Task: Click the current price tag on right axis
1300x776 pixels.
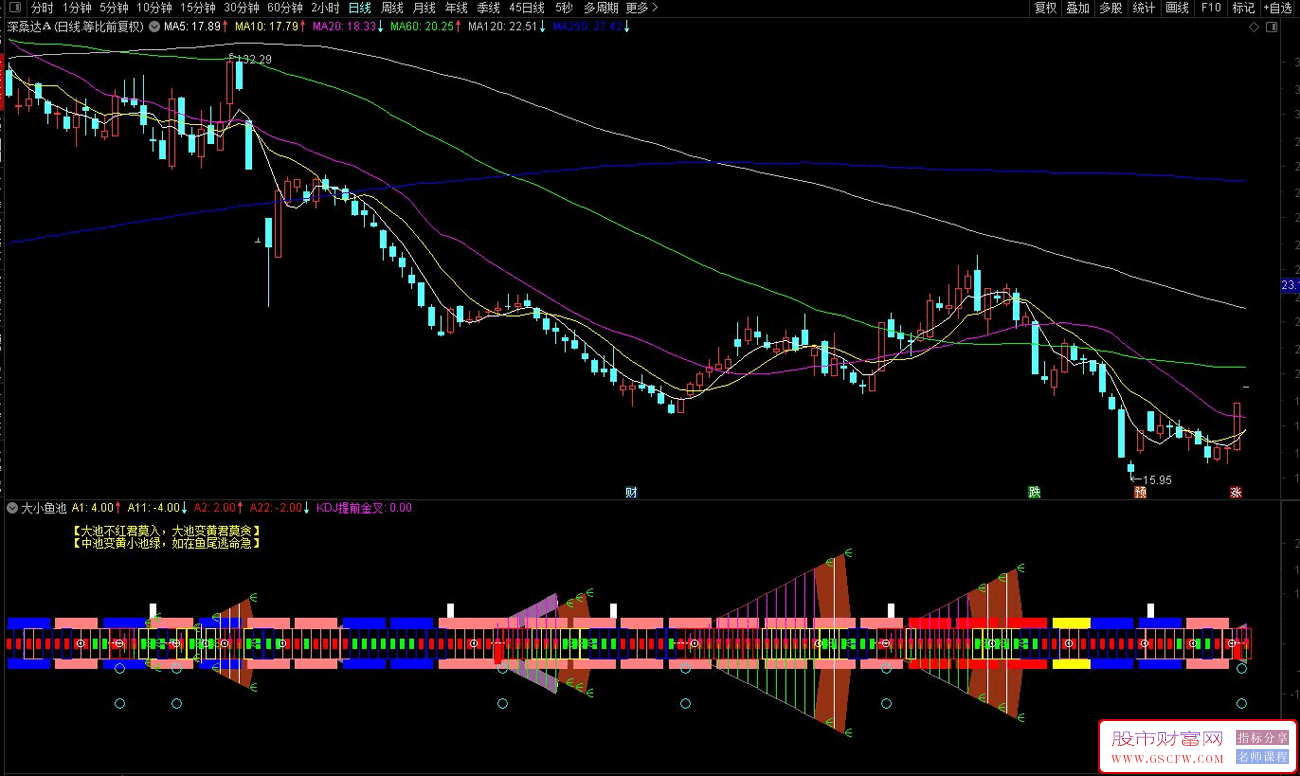Action: coord(1289,286)
